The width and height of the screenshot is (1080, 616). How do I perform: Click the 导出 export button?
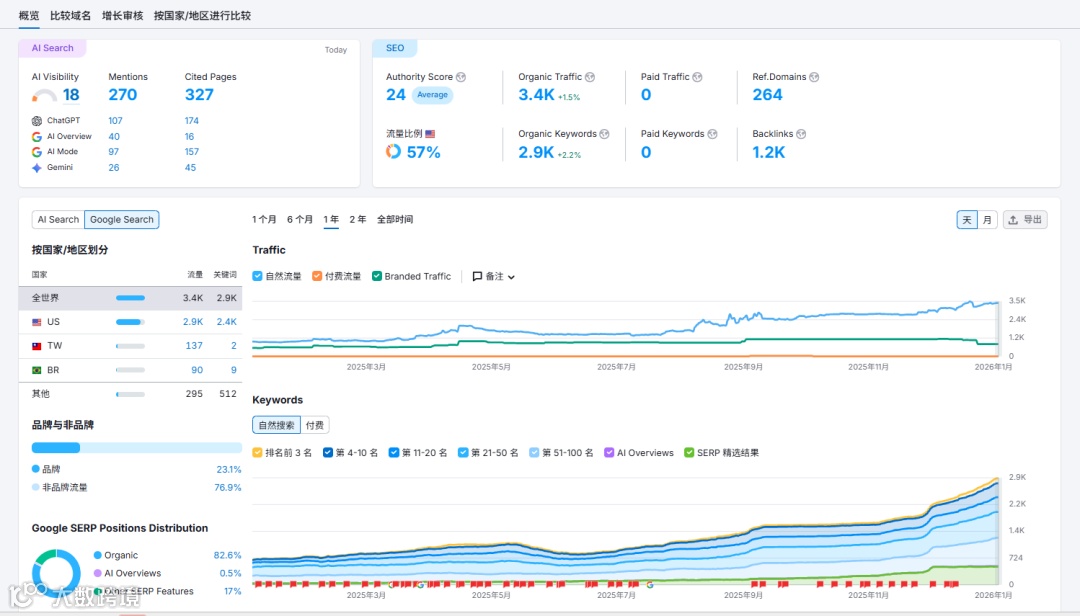(1025, 220)
